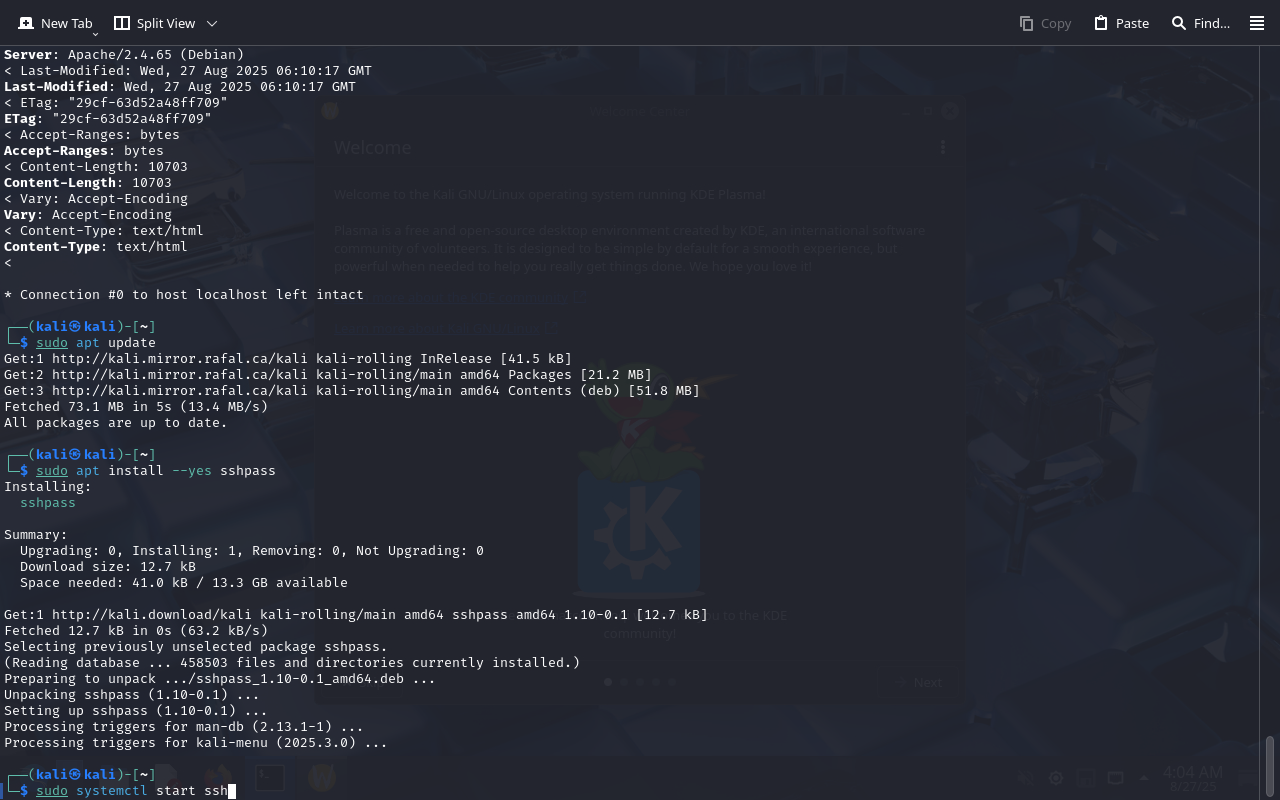This screenshot has height=800, width=1280.
Task: Click the Copy toolbar button
Action: pyautogui.click(x=1045, y=23)
